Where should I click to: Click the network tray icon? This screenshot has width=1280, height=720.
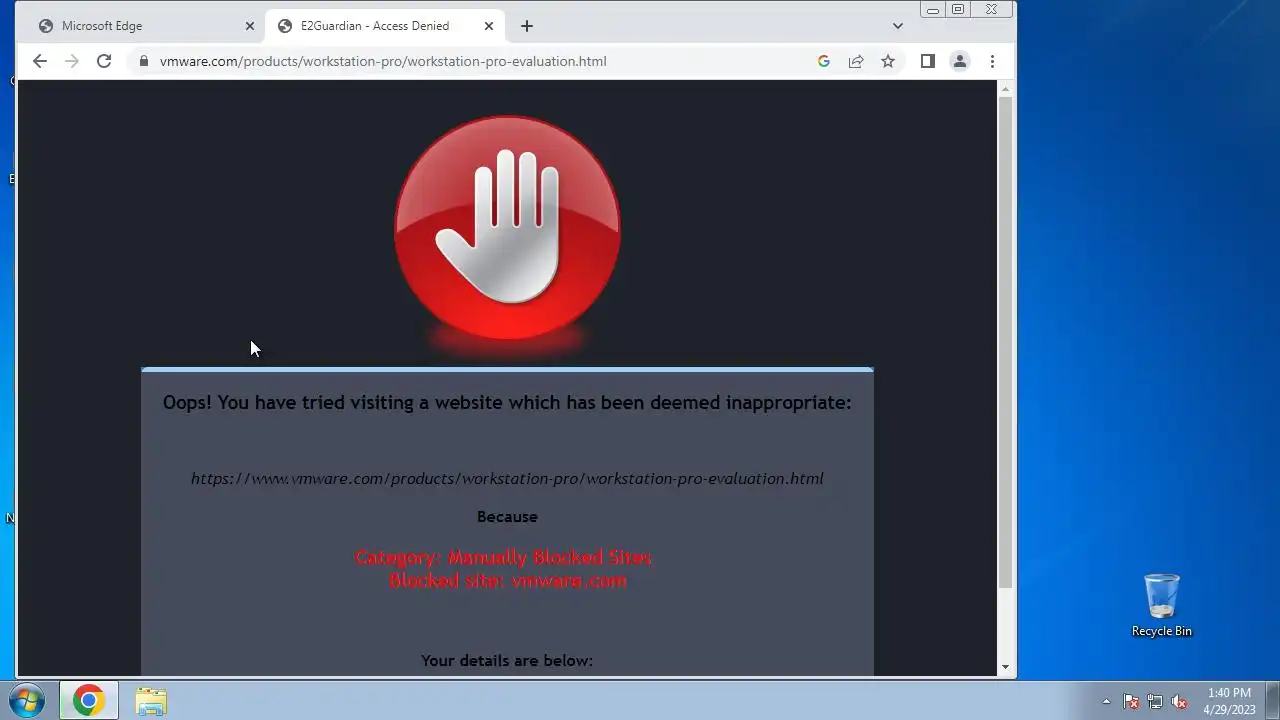coord(1155,701)
